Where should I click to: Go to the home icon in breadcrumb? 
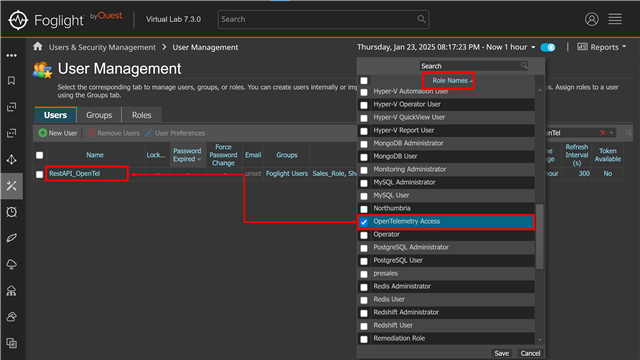click(x=38, y=47)
